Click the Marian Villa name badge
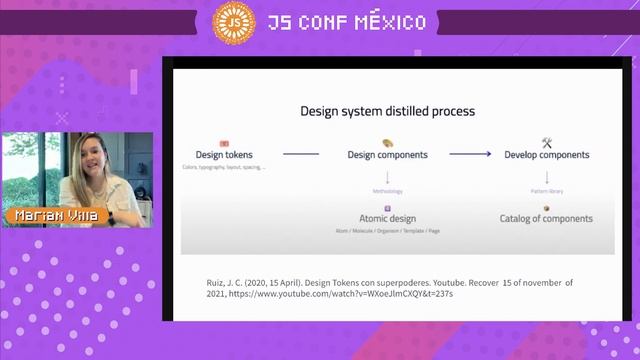 (57, 216)
